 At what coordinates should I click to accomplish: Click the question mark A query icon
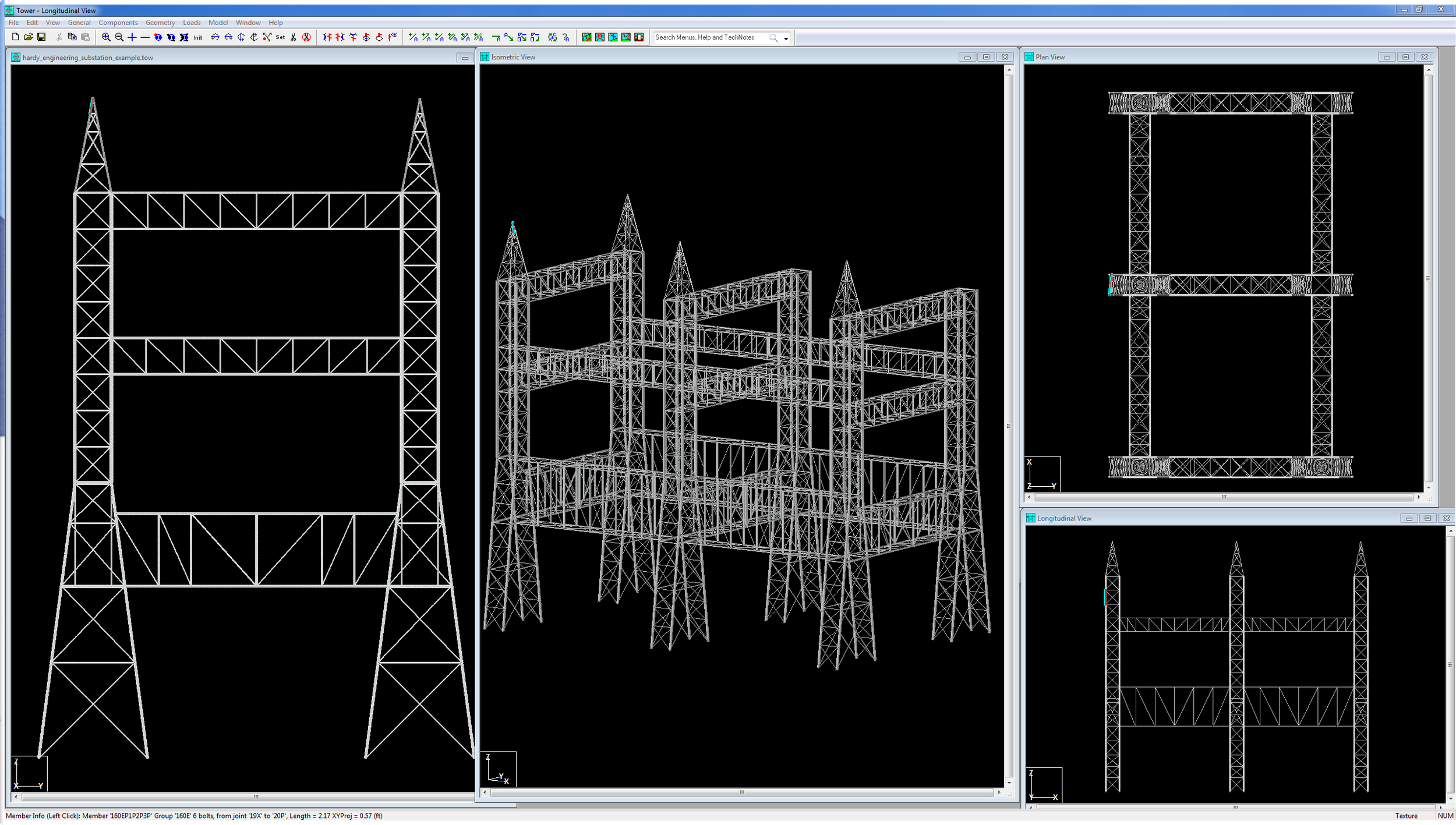pyautogui.click(x=566, y=37)
